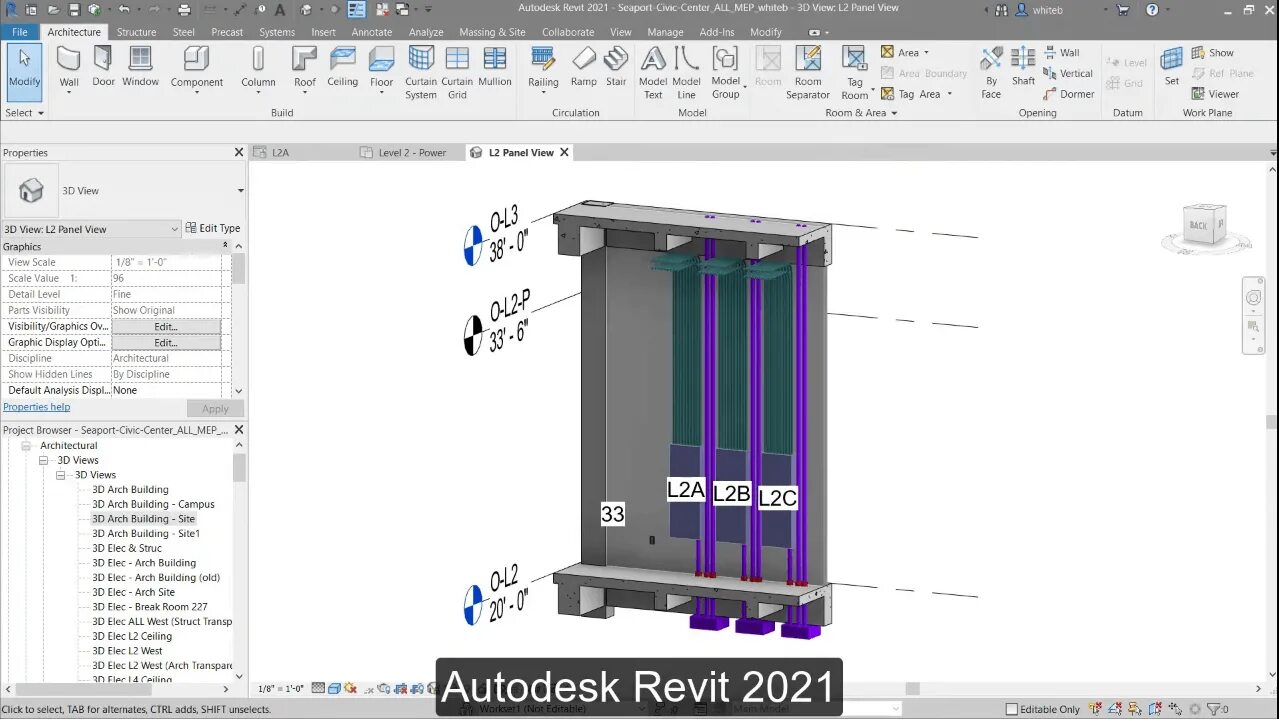Select the Column tool
1279x719 pixels.
tap(258, 70)
